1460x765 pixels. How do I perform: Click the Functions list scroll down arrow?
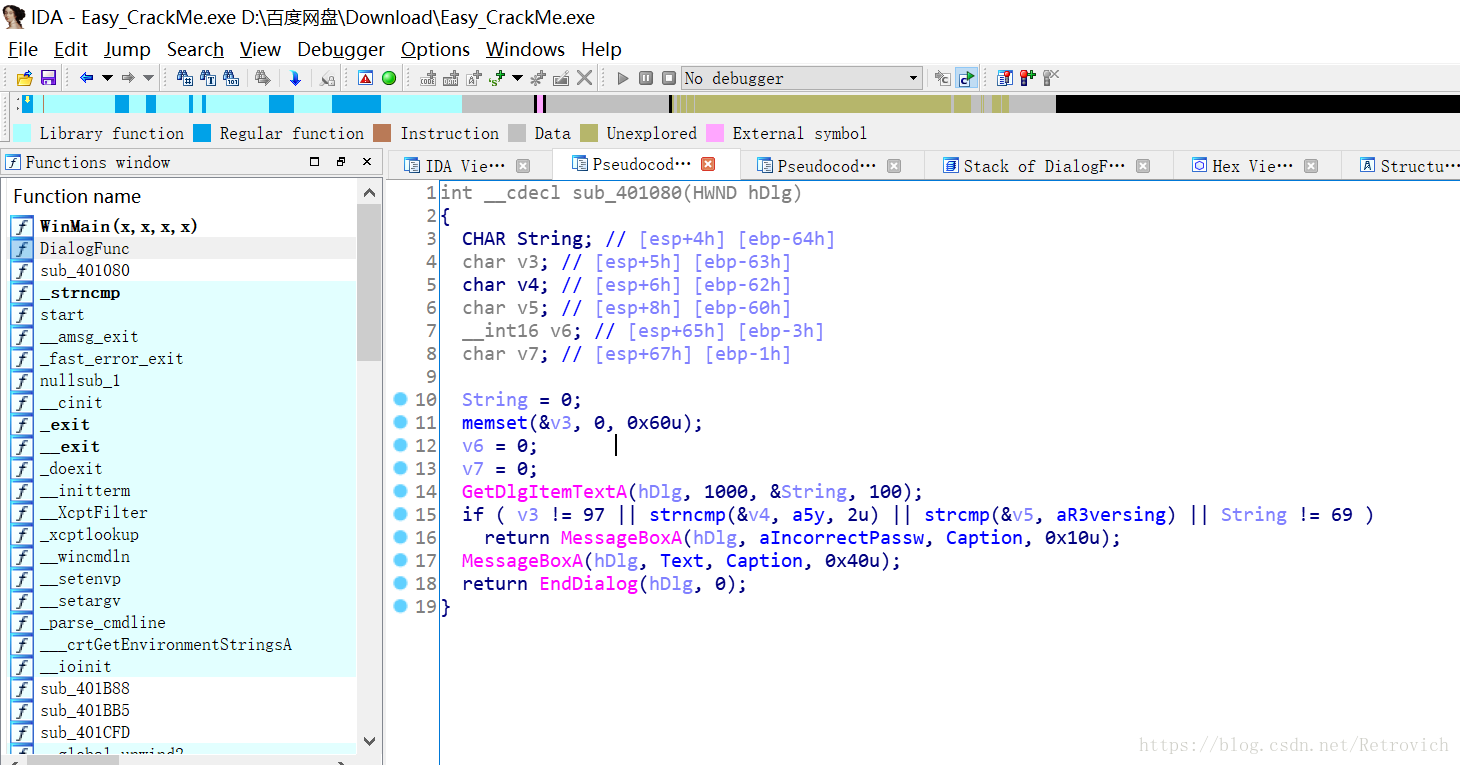pyautogui.click(x=369, y=741)
